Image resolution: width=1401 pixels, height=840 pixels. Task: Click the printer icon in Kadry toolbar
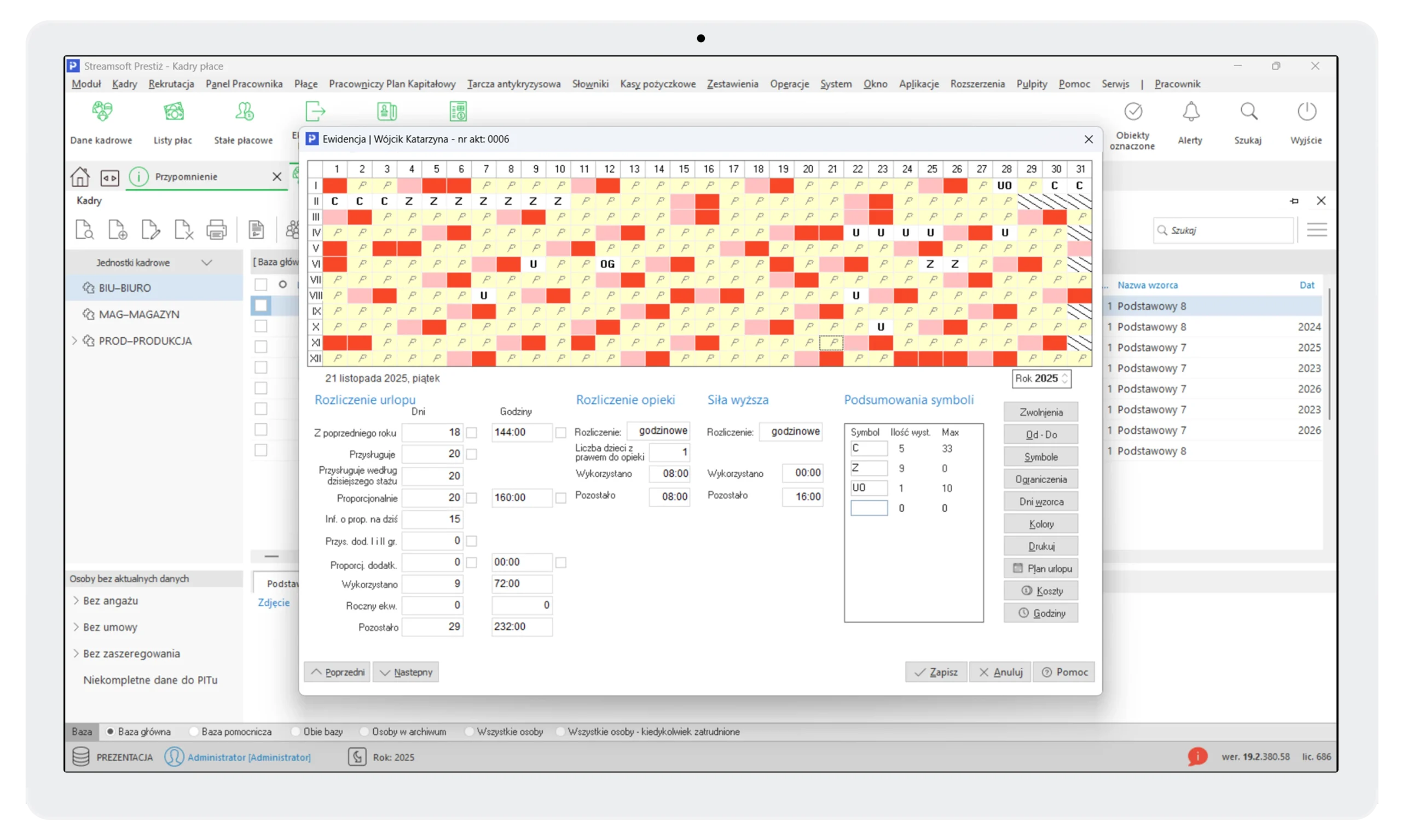216,230
